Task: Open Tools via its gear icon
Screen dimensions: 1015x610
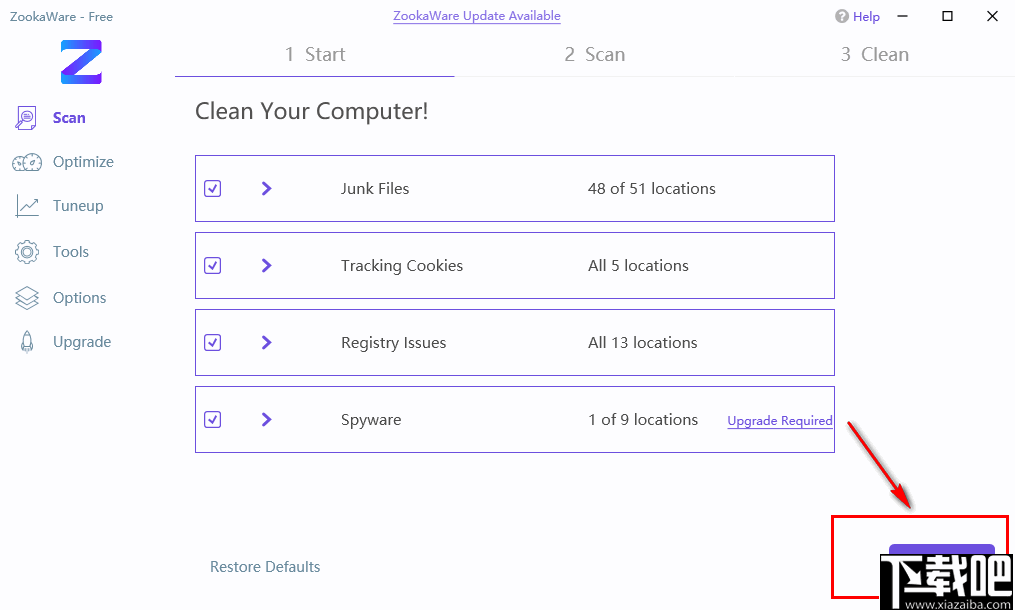Action: coord(27,252)
